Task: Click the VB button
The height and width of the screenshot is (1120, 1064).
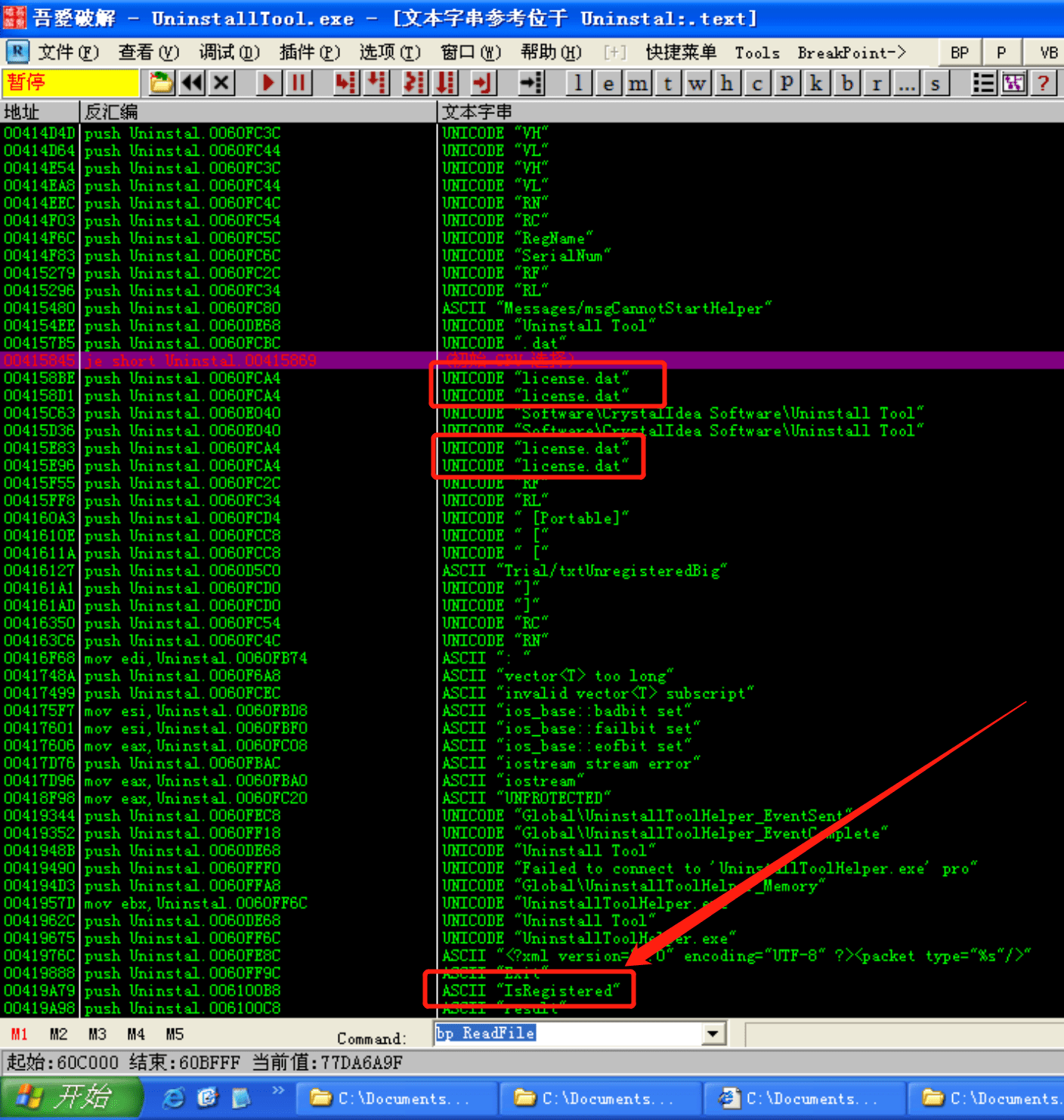Action: coord(1047,52)
